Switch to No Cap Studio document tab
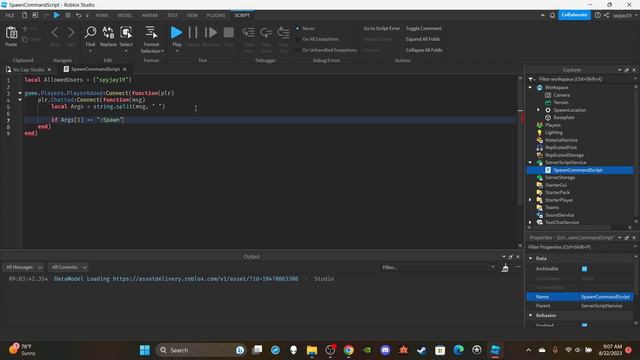 point(28,69)
